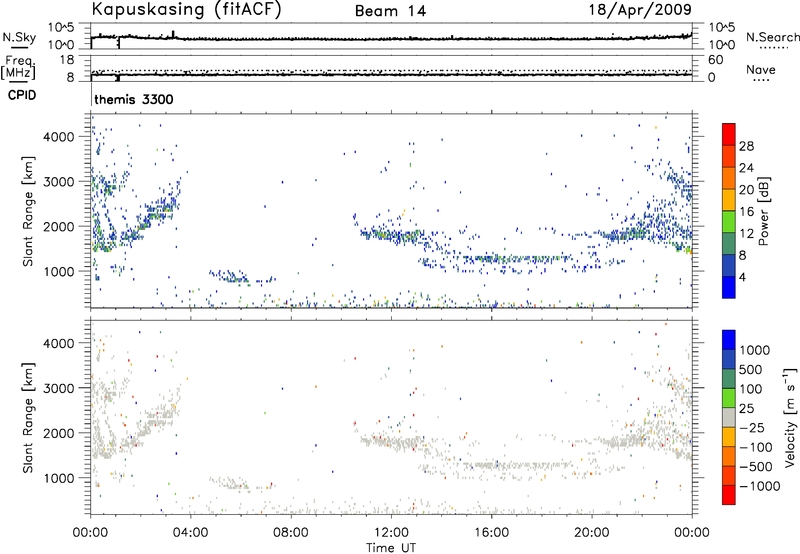The height and width of the screenshot is (554, 800).
Task: Click the velocity panel 'Slant Range [km]' label
Action: coord(28,418)
